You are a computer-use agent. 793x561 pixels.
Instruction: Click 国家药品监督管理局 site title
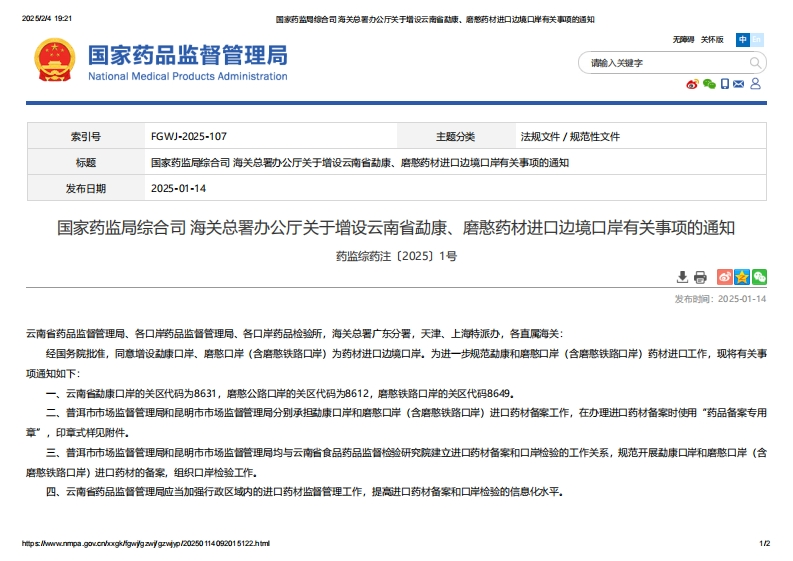pyautogui.click(x=187, y=55)
